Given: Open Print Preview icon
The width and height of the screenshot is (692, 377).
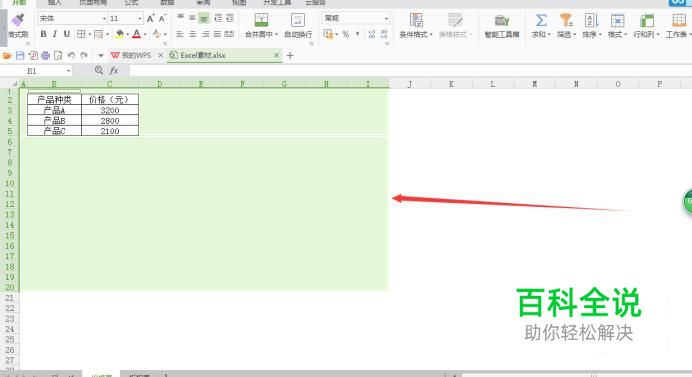Looking at the screenshot, I should pyautogui.click(x=58, y=56).
